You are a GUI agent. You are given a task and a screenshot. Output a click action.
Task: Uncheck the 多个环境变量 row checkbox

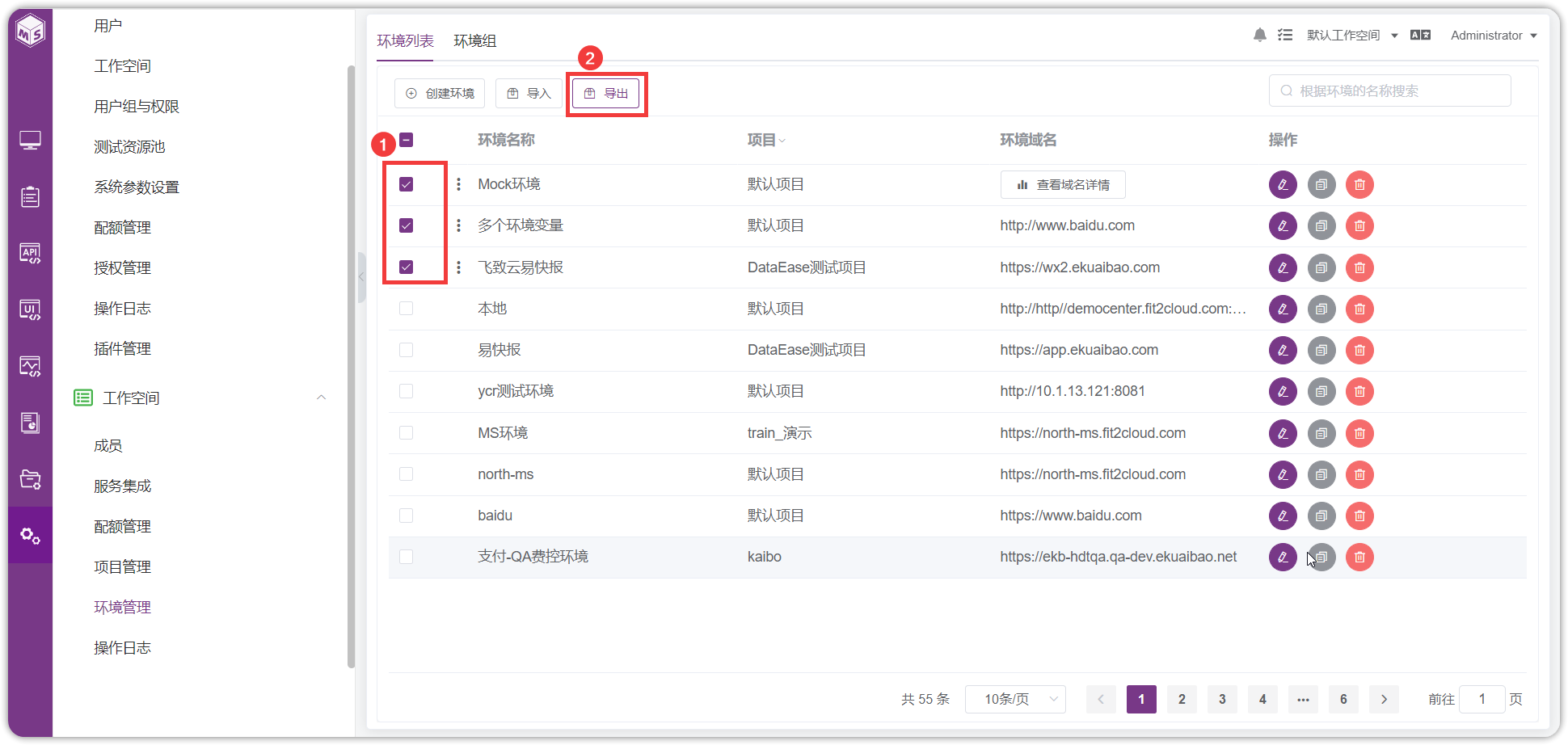(407, 225)
